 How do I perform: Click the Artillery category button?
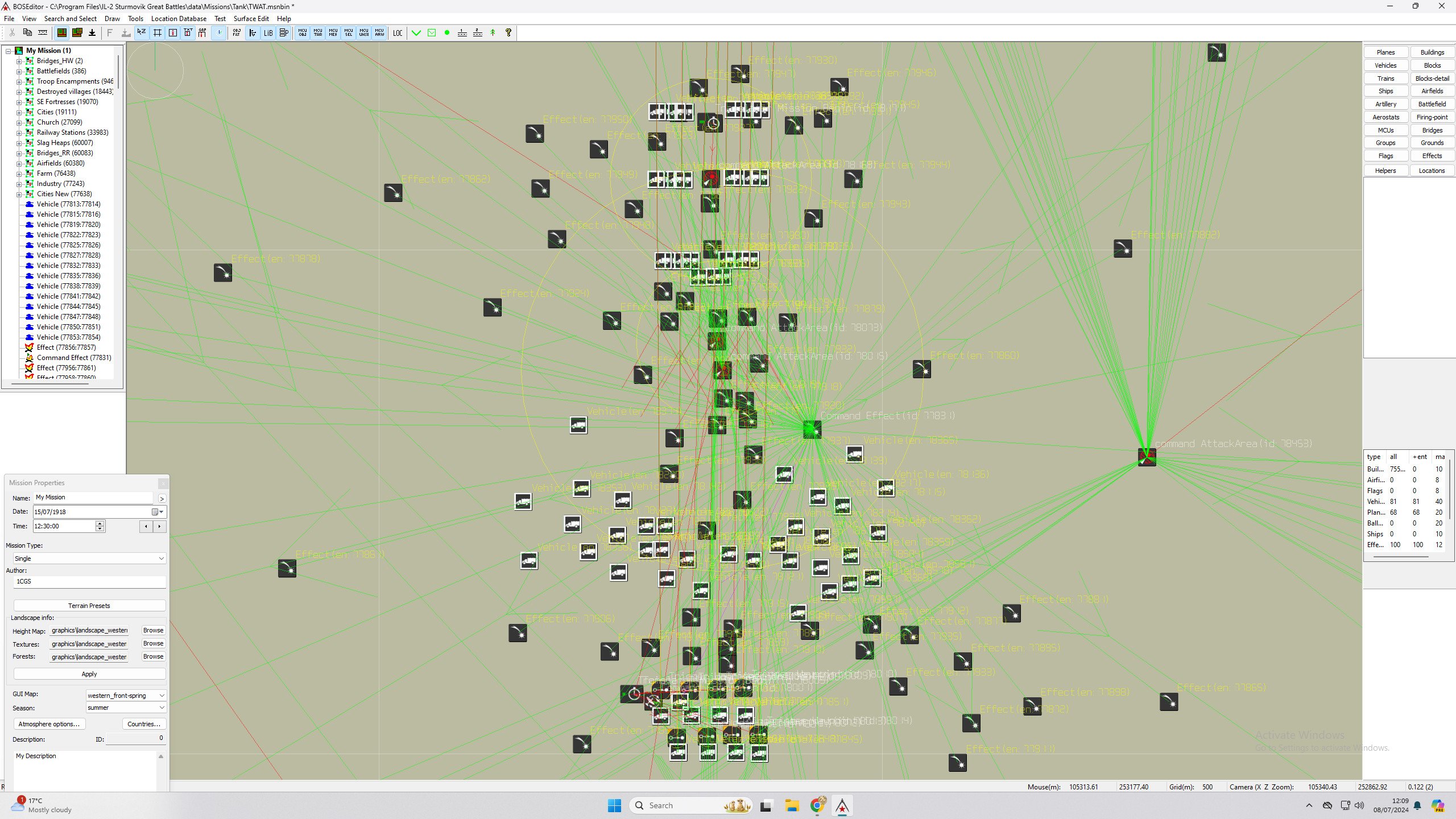(x=1385, y=104)
